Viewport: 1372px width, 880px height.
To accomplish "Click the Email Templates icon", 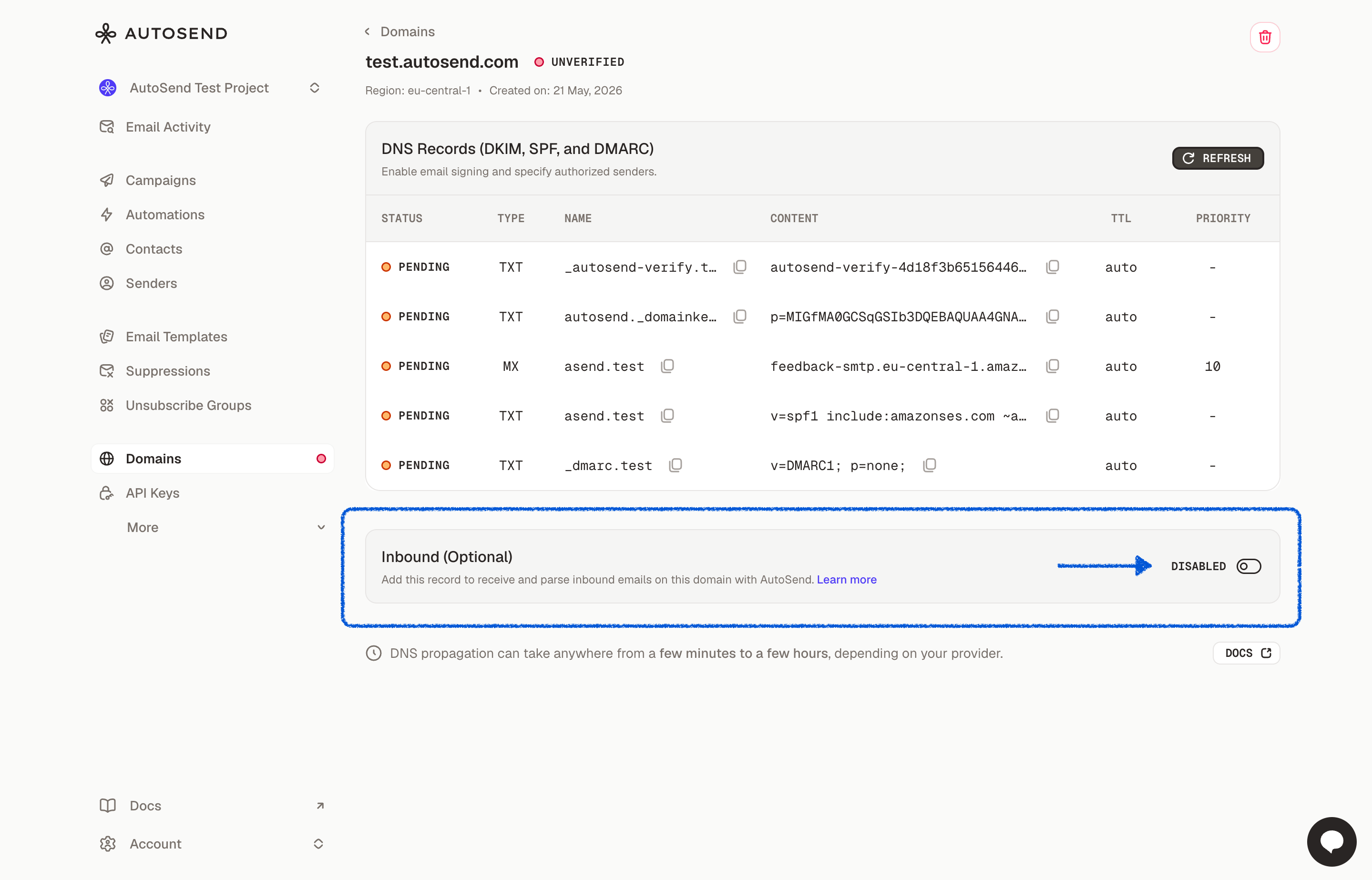I will point(107,337).
